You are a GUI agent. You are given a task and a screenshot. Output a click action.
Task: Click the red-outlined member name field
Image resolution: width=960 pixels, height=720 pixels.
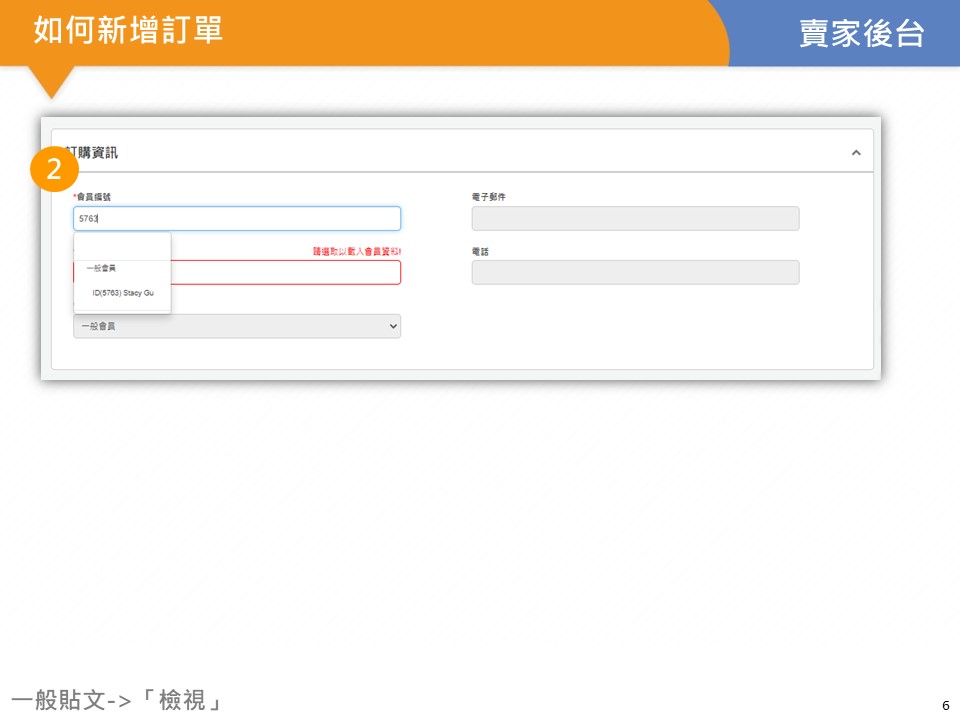(x=285, y=272)
